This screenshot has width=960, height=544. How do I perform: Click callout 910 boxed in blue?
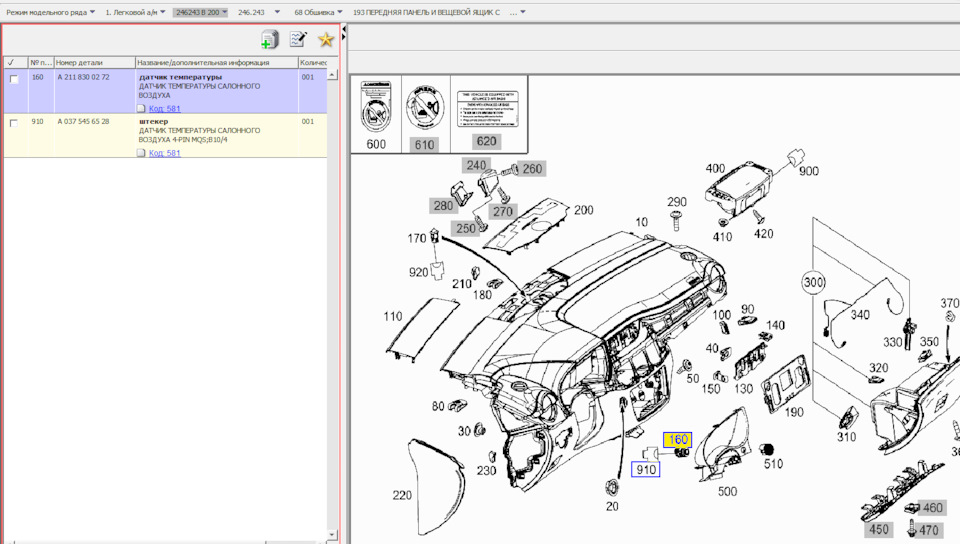(x=645, y=469)
